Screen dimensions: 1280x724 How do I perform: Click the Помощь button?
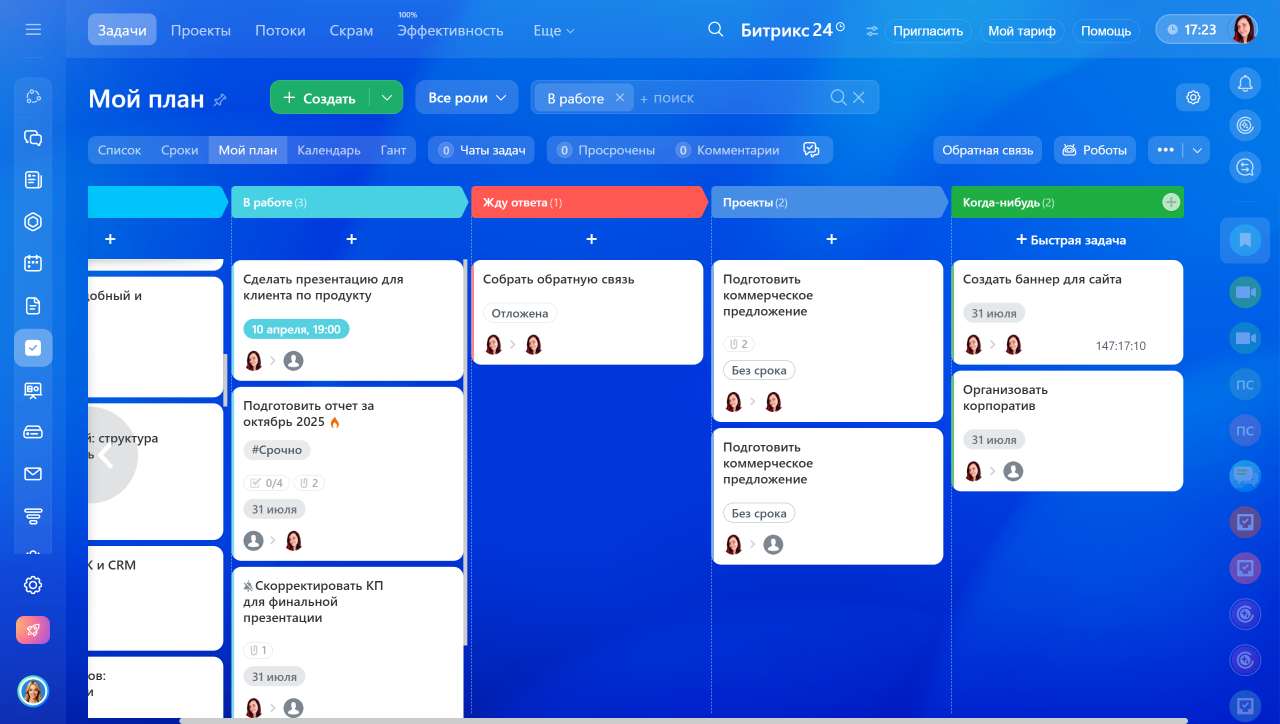[x=1106, y=31]
